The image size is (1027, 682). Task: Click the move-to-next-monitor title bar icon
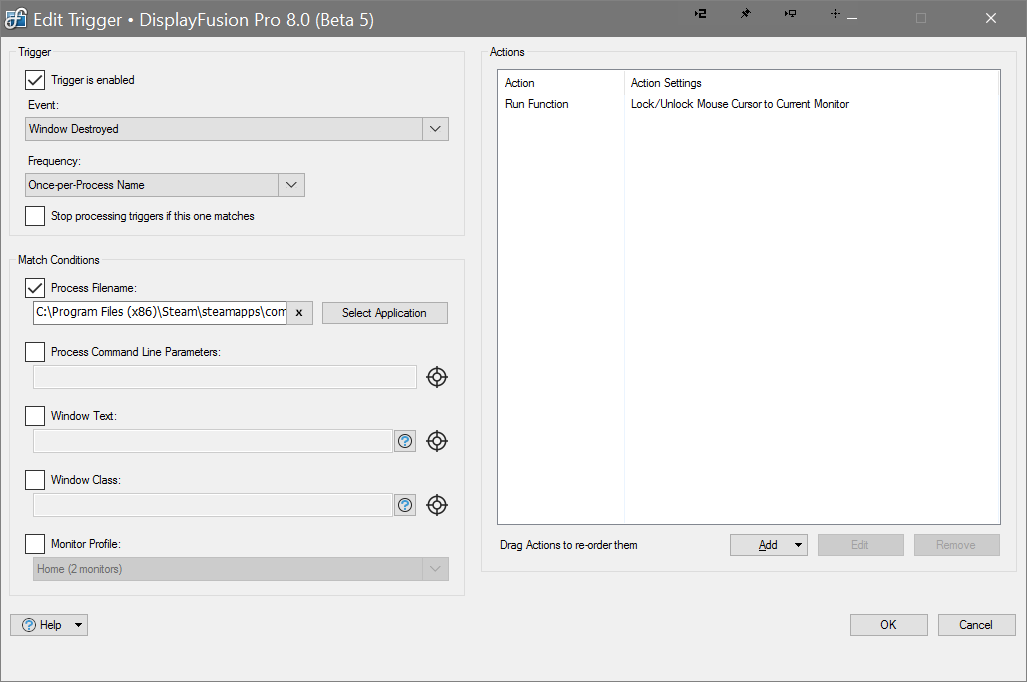click(701, 14)
